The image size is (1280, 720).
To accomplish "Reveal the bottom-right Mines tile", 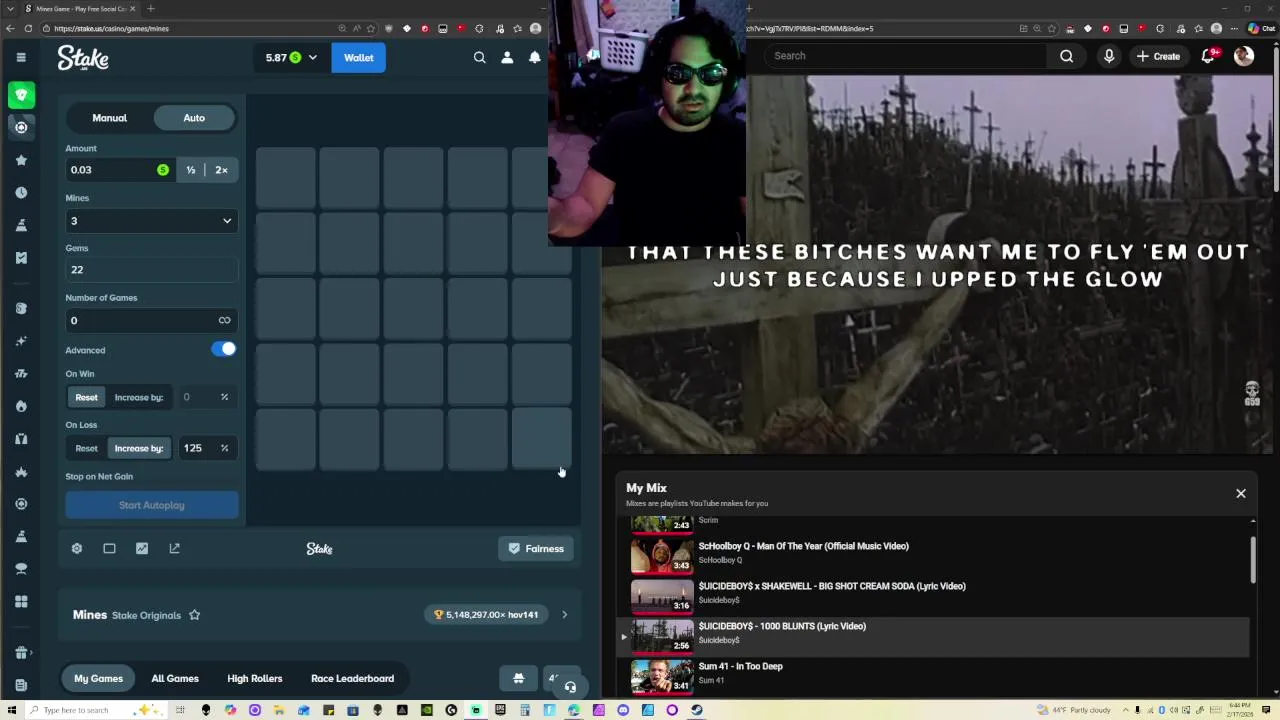I will tap(542, 440).
